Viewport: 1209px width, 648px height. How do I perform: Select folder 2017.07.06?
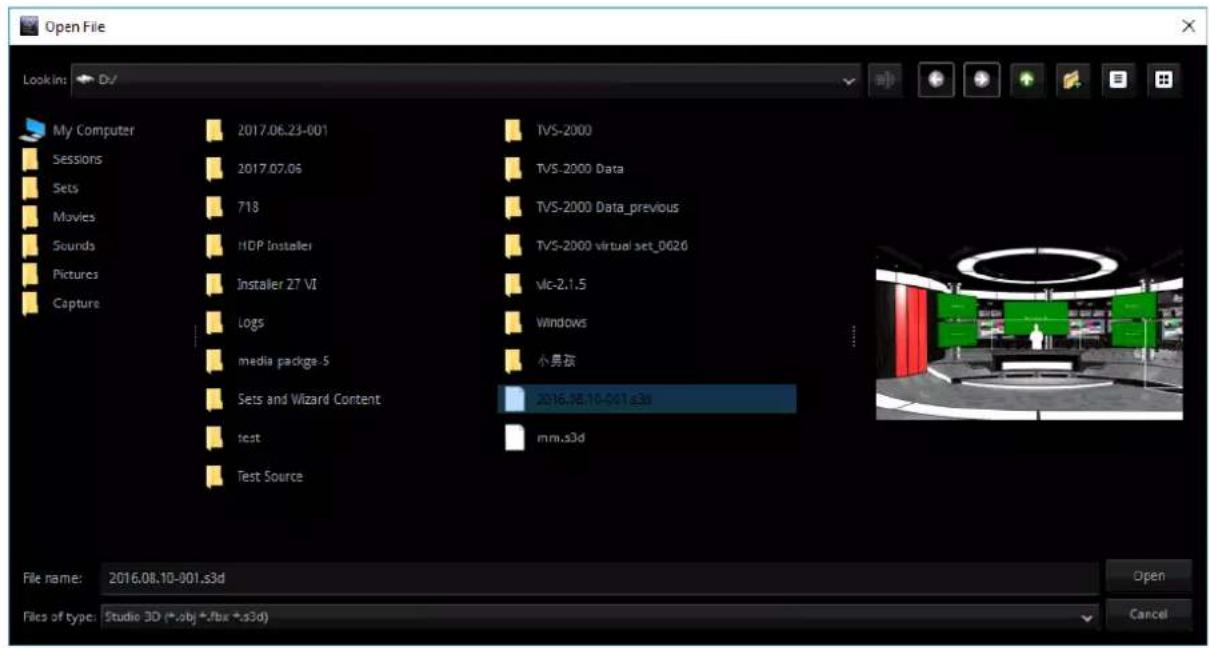(x=254, y=169)
